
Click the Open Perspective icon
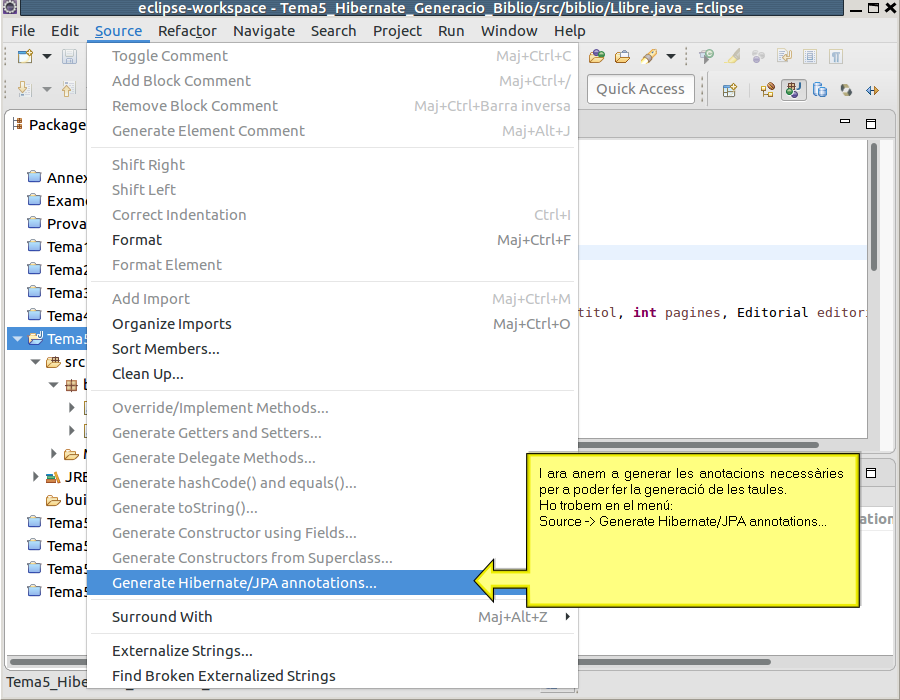[x=730, y=90]
